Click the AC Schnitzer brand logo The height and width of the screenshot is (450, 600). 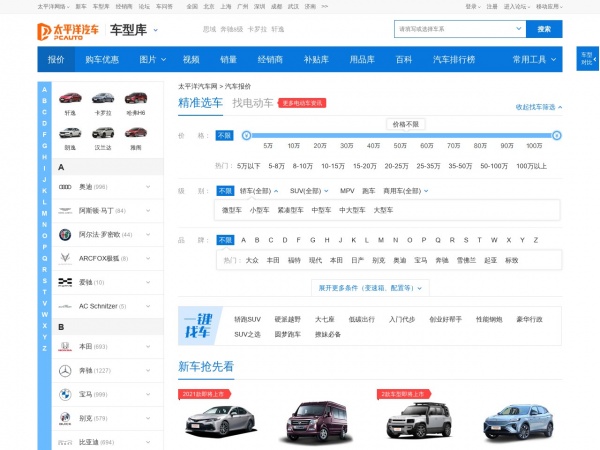tap(65, 306)
